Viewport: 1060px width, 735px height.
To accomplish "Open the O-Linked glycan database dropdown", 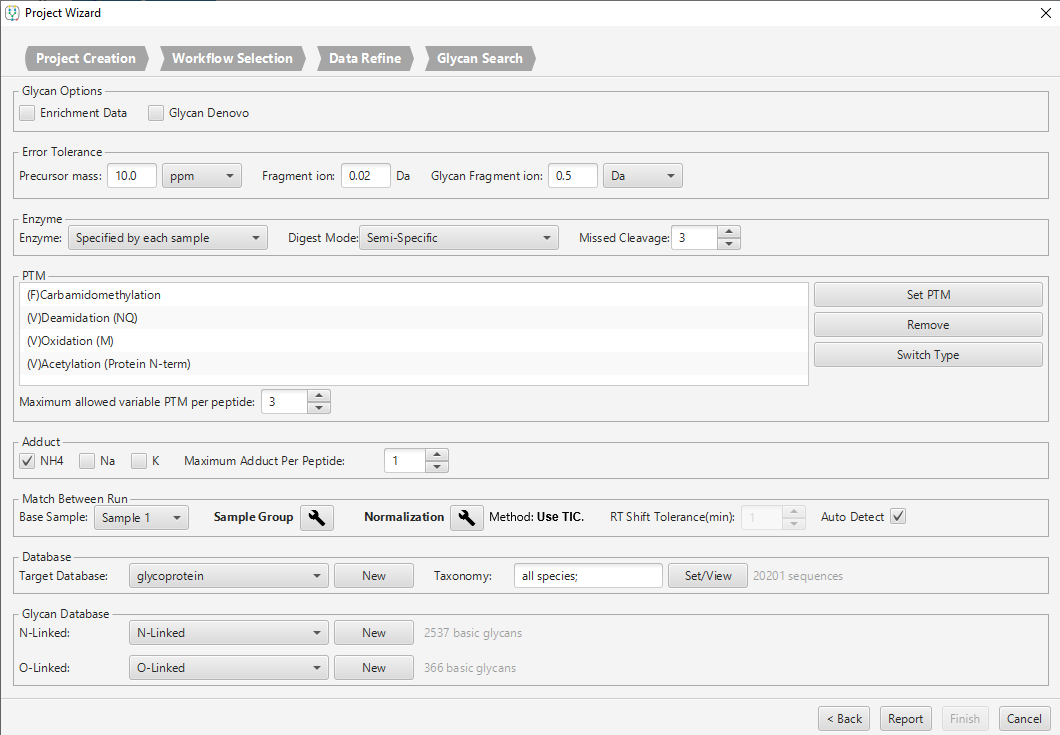I will tap(228, 668).
